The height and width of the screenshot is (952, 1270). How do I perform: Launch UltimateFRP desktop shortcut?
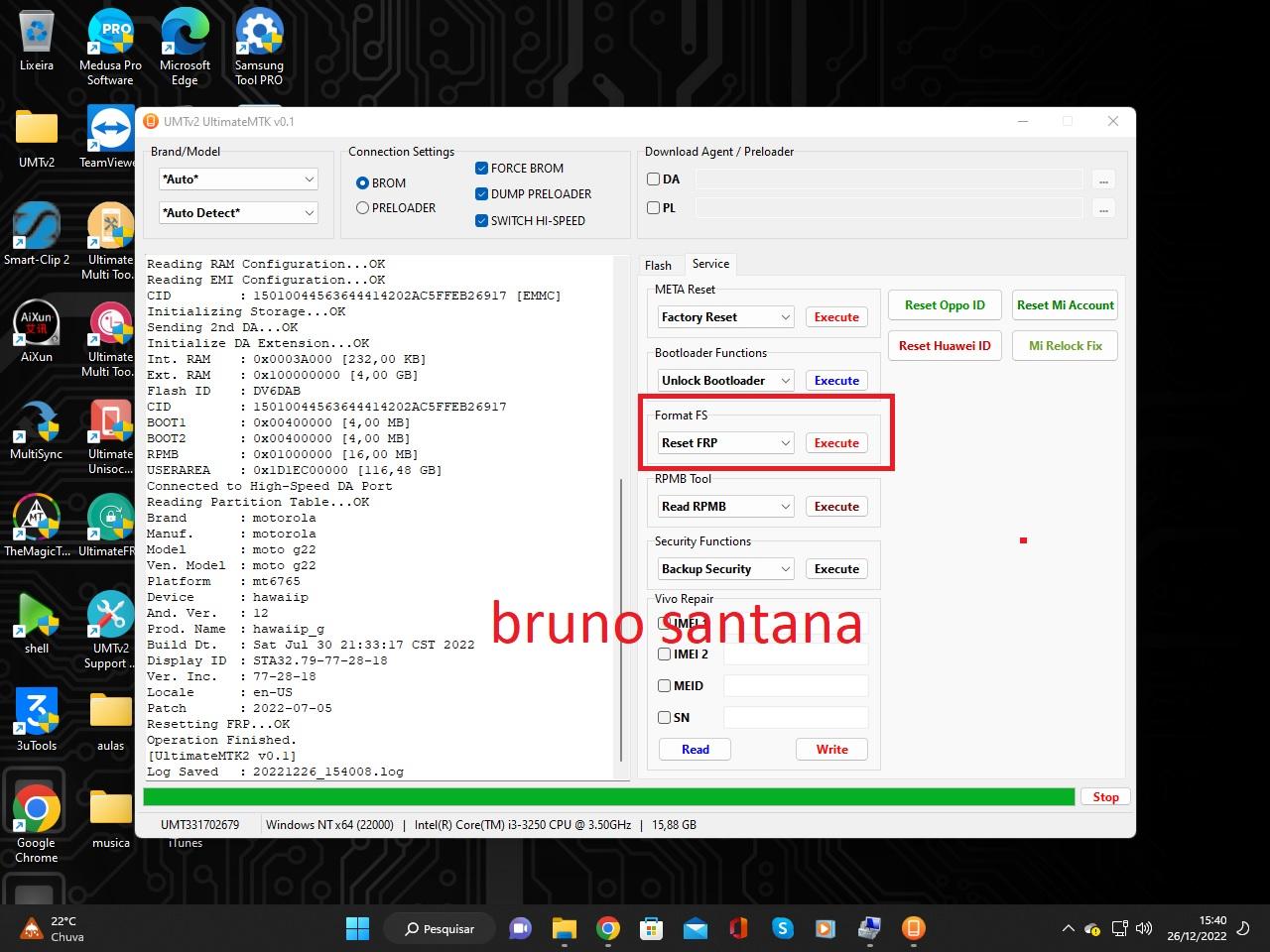[109, 527]
